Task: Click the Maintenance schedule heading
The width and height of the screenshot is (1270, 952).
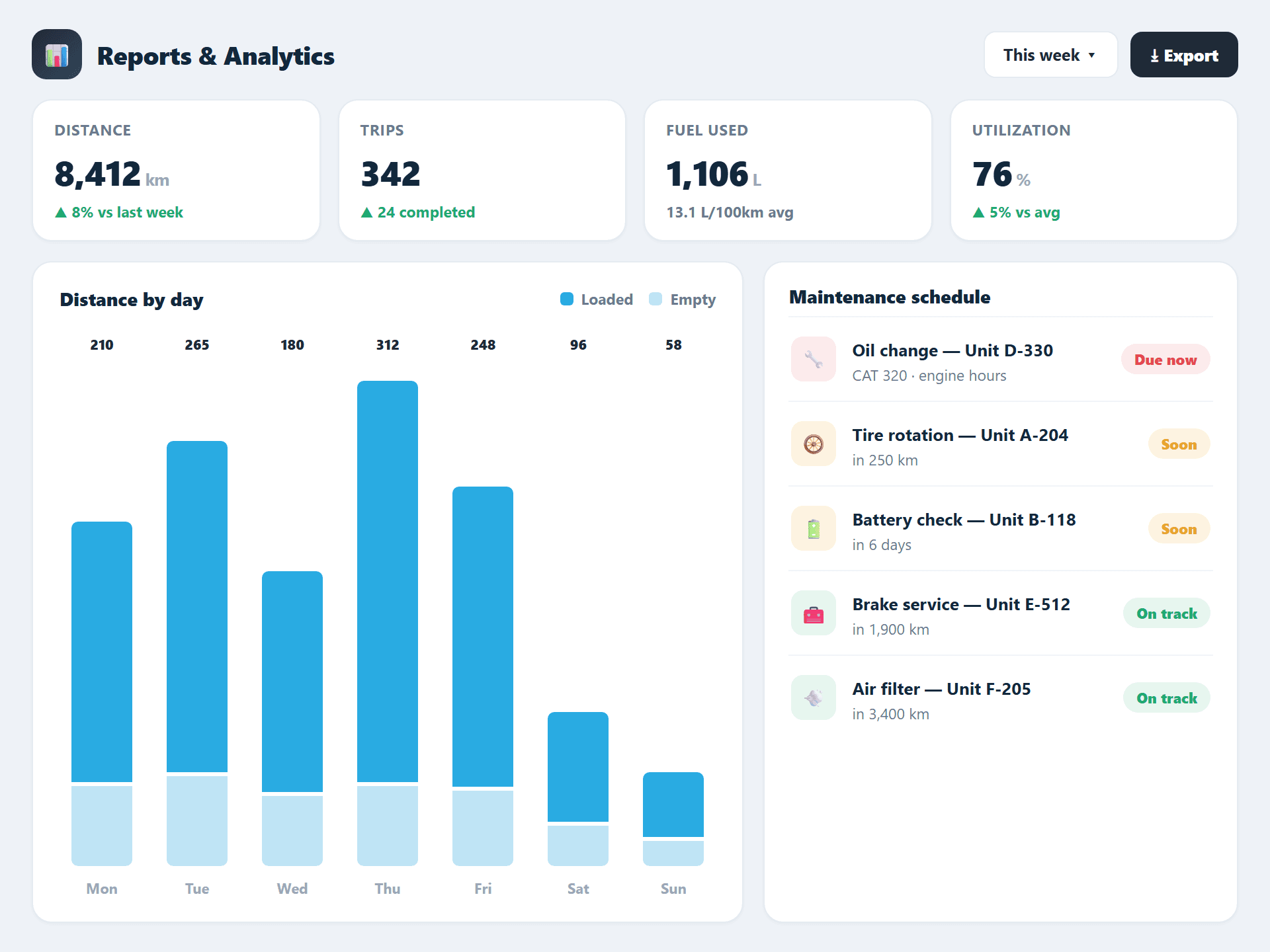Action: pyautogui.click(x=890, y=297)
